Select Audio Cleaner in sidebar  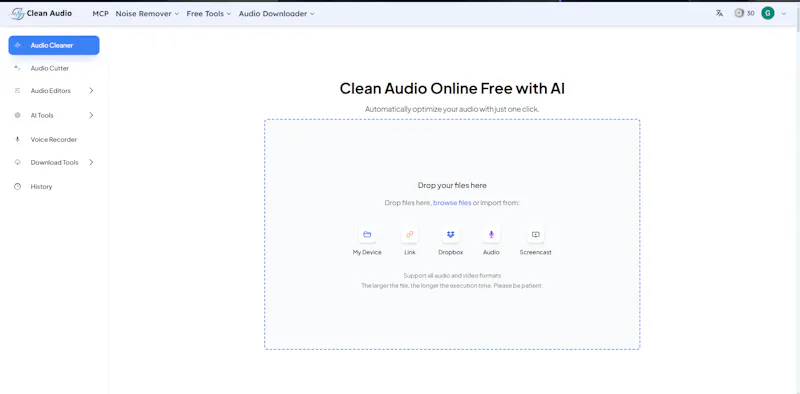coord(54,45)
